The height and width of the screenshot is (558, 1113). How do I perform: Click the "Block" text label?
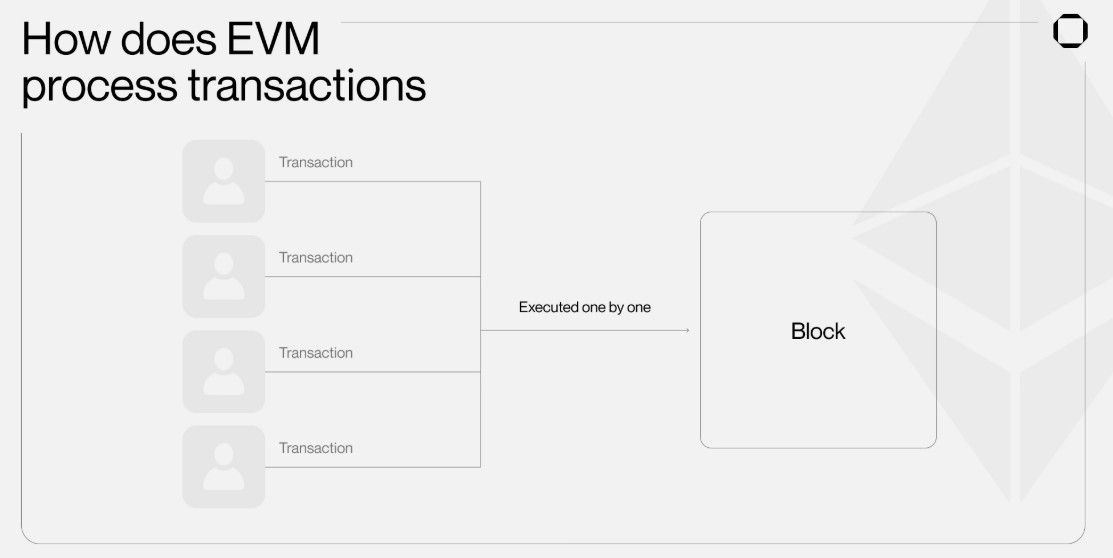click(818, 331)
